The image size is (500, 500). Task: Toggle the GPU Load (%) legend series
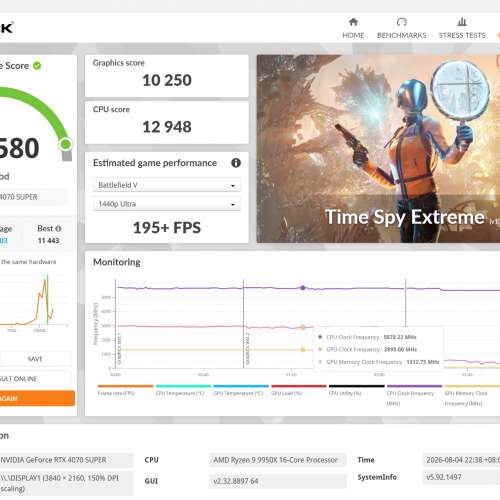point(299,391)
